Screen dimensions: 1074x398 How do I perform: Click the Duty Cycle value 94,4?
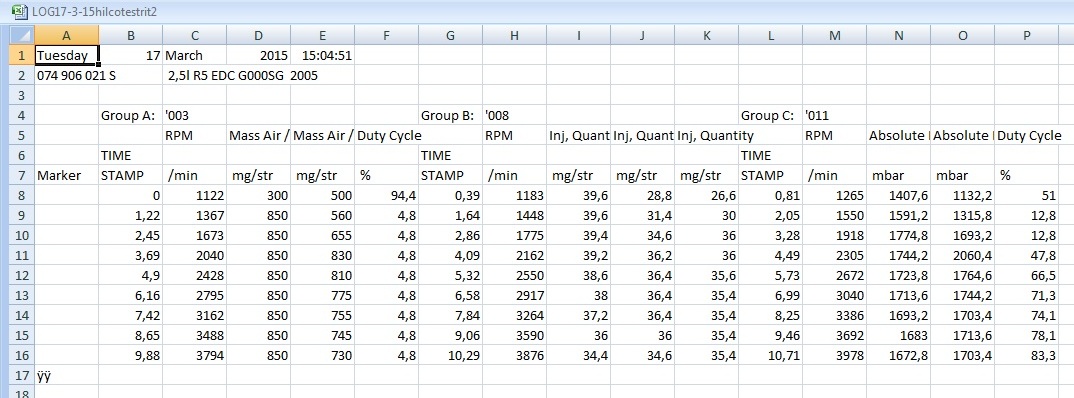click(386, 196)
